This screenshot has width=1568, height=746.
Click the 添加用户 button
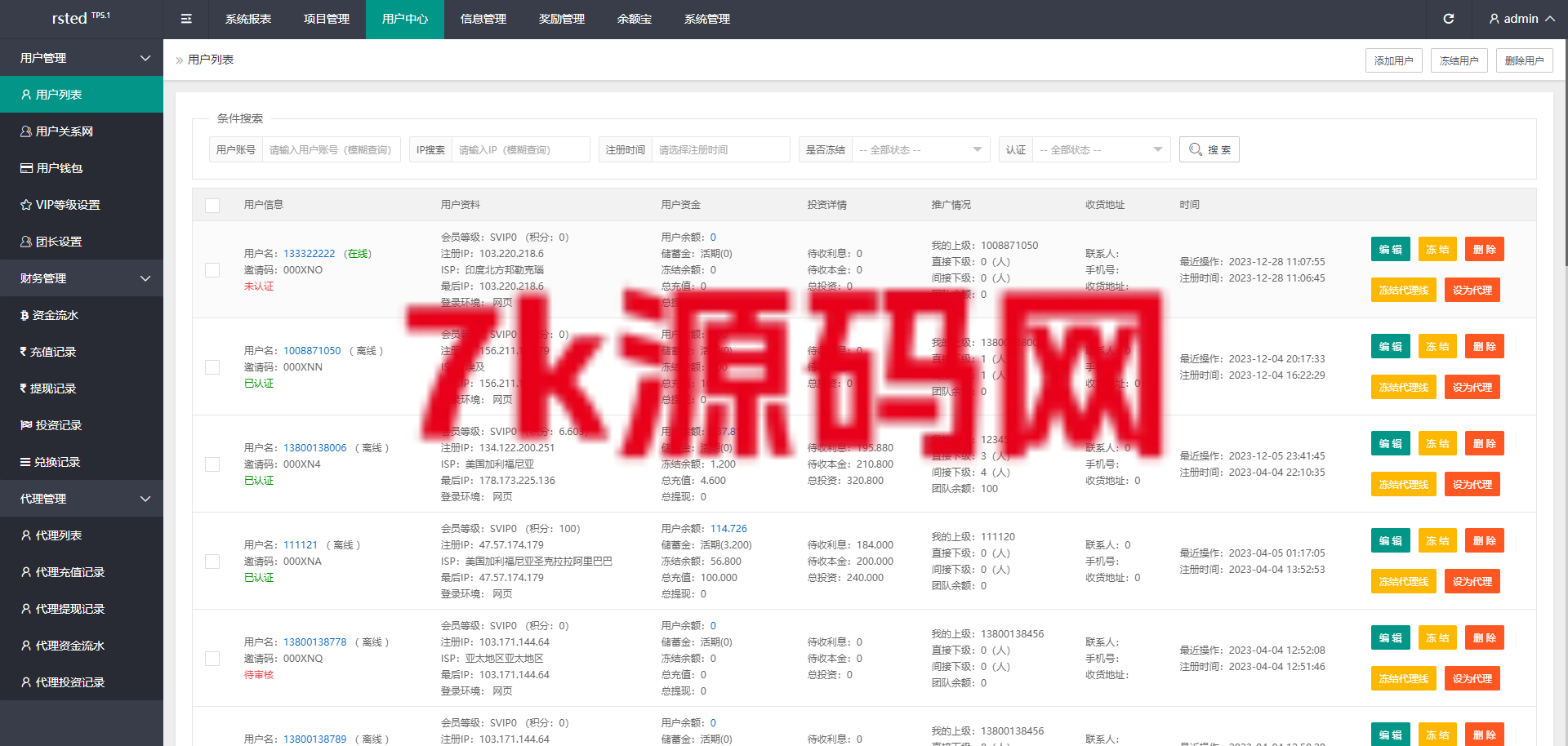tap(1394, 60)
